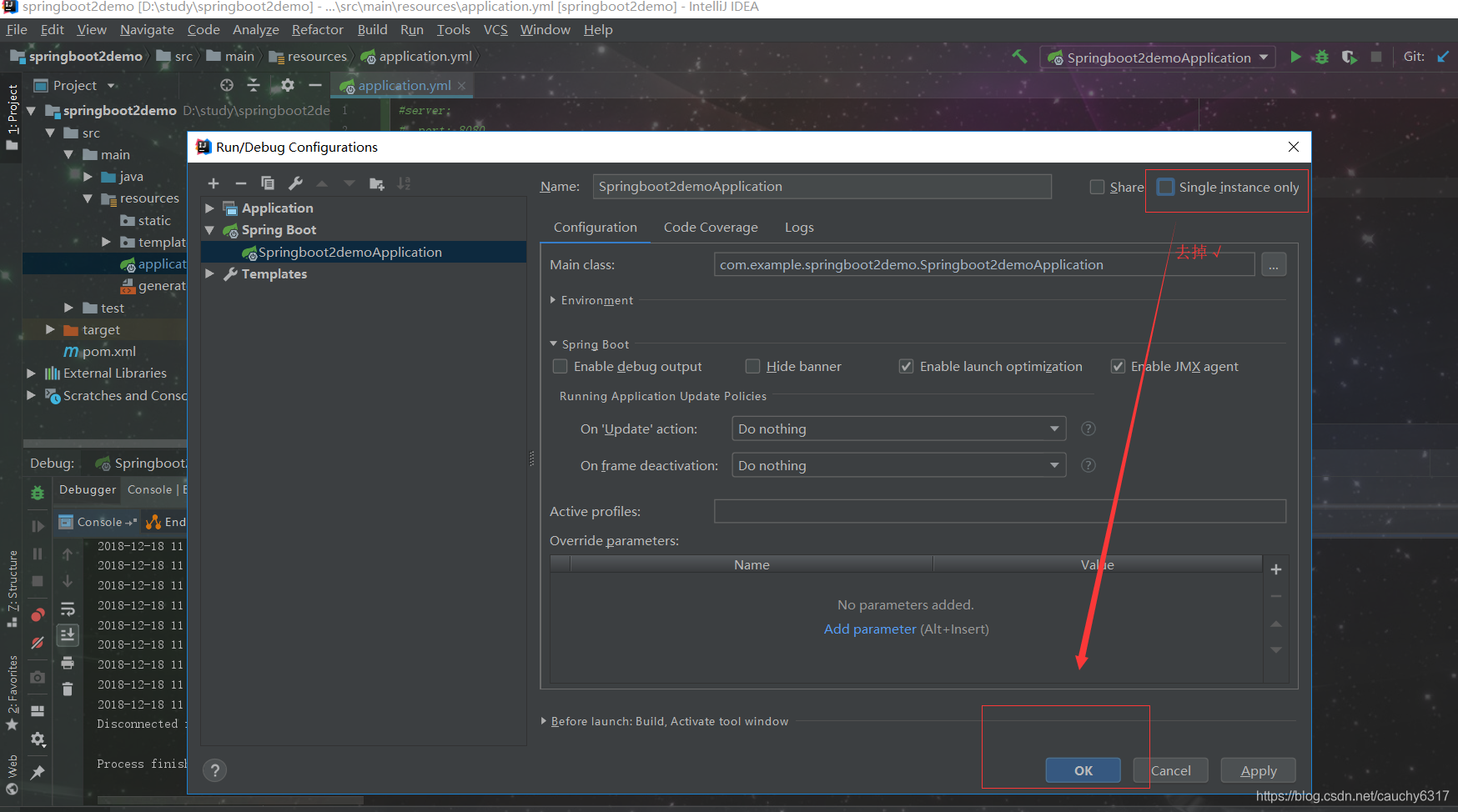Image resolution: width=1458 pixels, height=812 pixels.
Task: Click the Add New Configuration plus icon
Action: (214, 183)
